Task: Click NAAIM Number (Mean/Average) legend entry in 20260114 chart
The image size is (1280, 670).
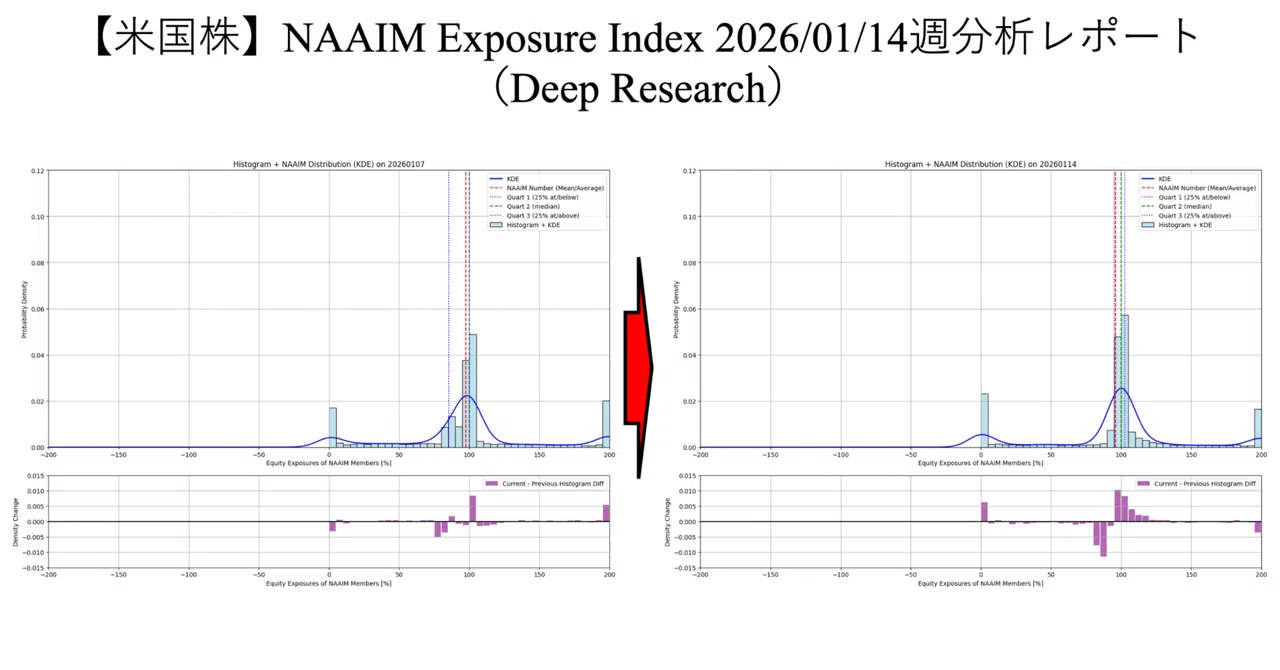Action: [1198, 188]
